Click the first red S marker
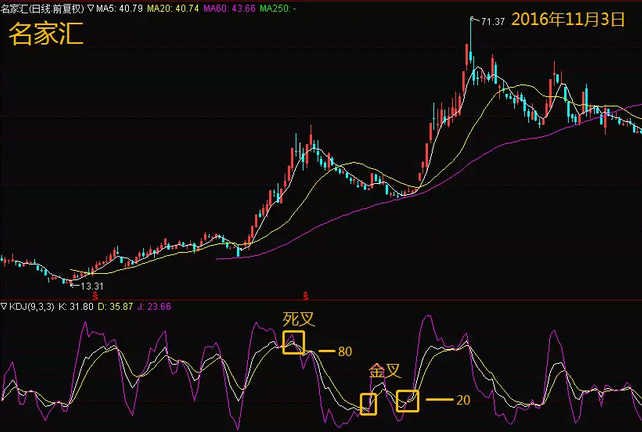 click(x=95, y=296)
